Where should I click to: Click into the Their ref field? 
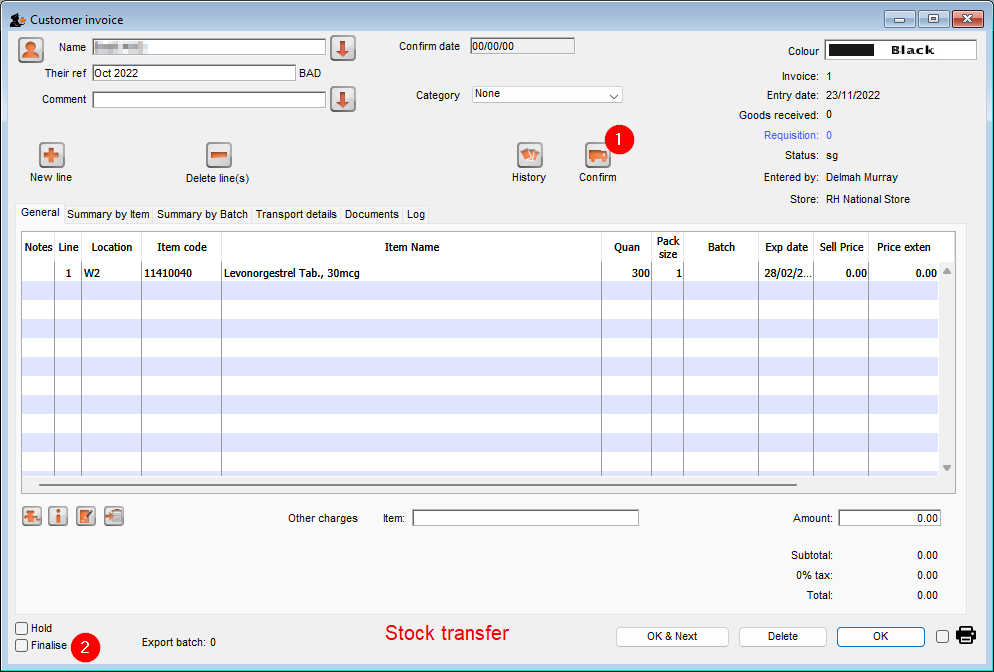coord(193,73)
